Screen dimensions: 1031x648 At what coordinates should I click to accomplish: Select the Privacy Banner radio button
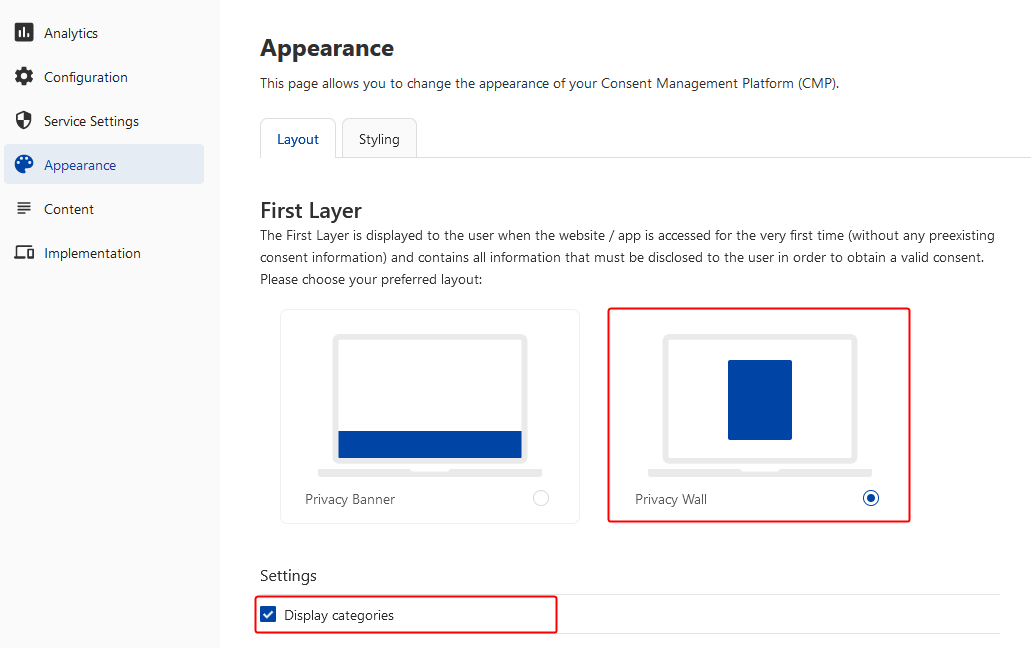click(x=541, y=498)
